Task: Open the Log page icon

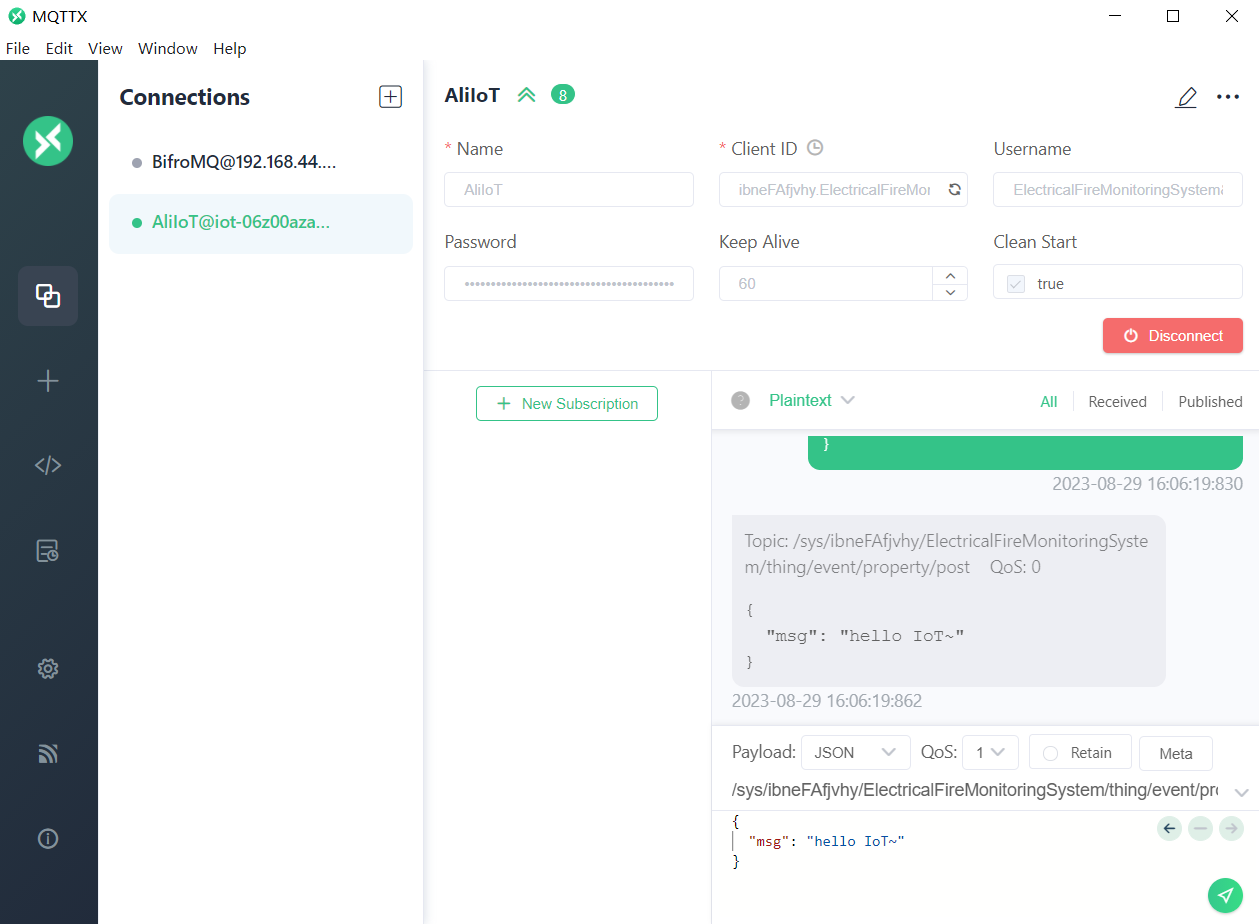Action: (x=48, y=551)
